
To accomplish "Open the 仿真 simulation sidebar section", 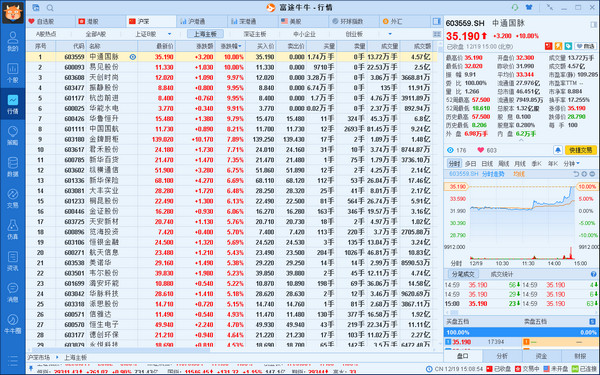I will [13, 230].
